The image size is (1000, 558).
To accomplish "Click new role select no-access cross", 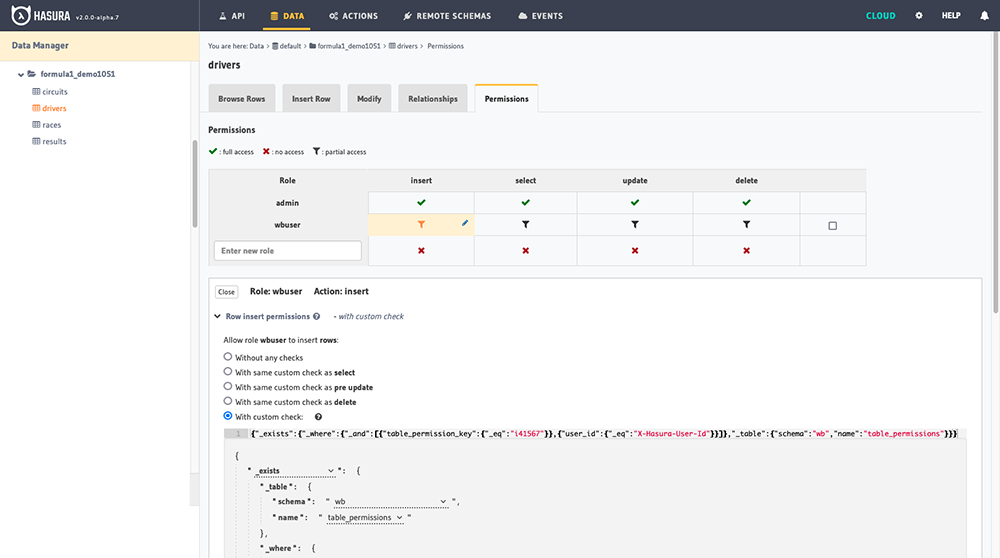I will tap(526, 251).
